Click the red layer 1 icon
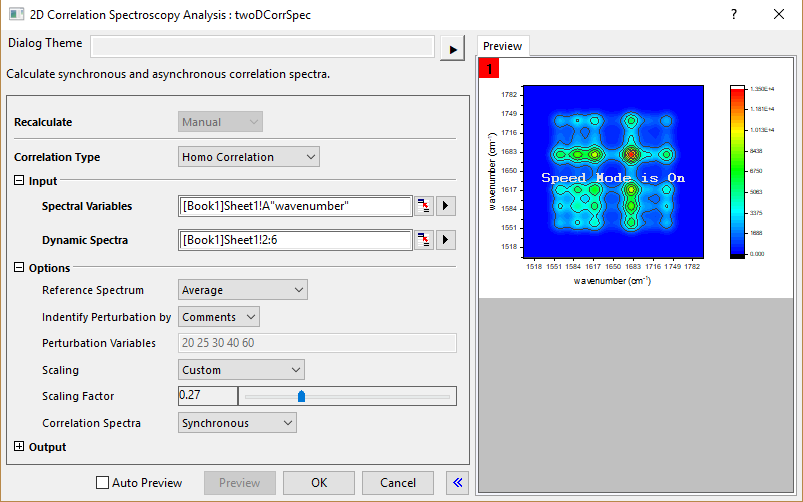 (x=489, y=68)
